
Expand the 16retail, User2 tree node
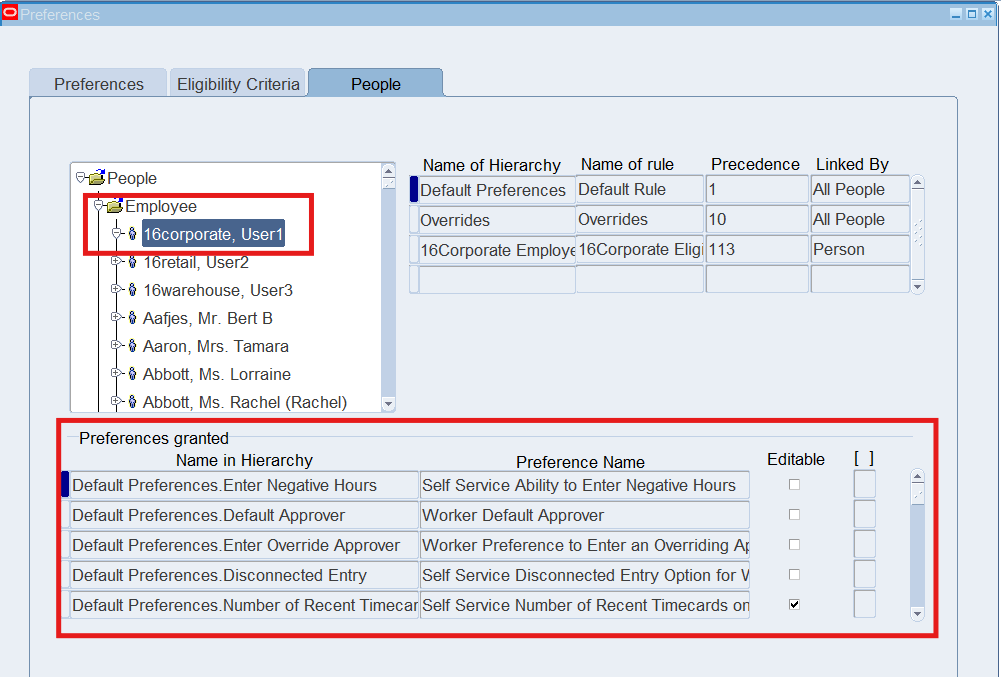(x=116, y=262)
